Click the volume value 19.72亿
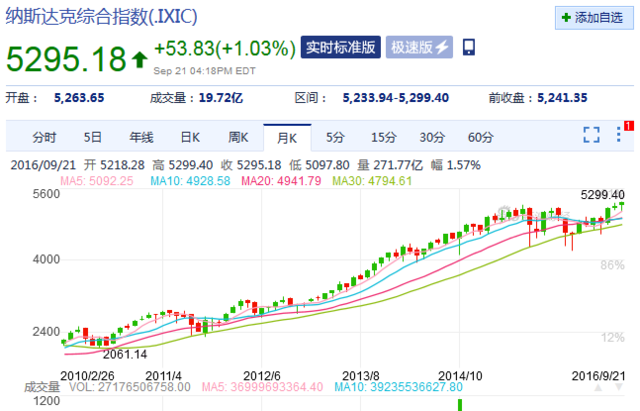This screenshot has height=411, width=640. [x=221, y=98]
